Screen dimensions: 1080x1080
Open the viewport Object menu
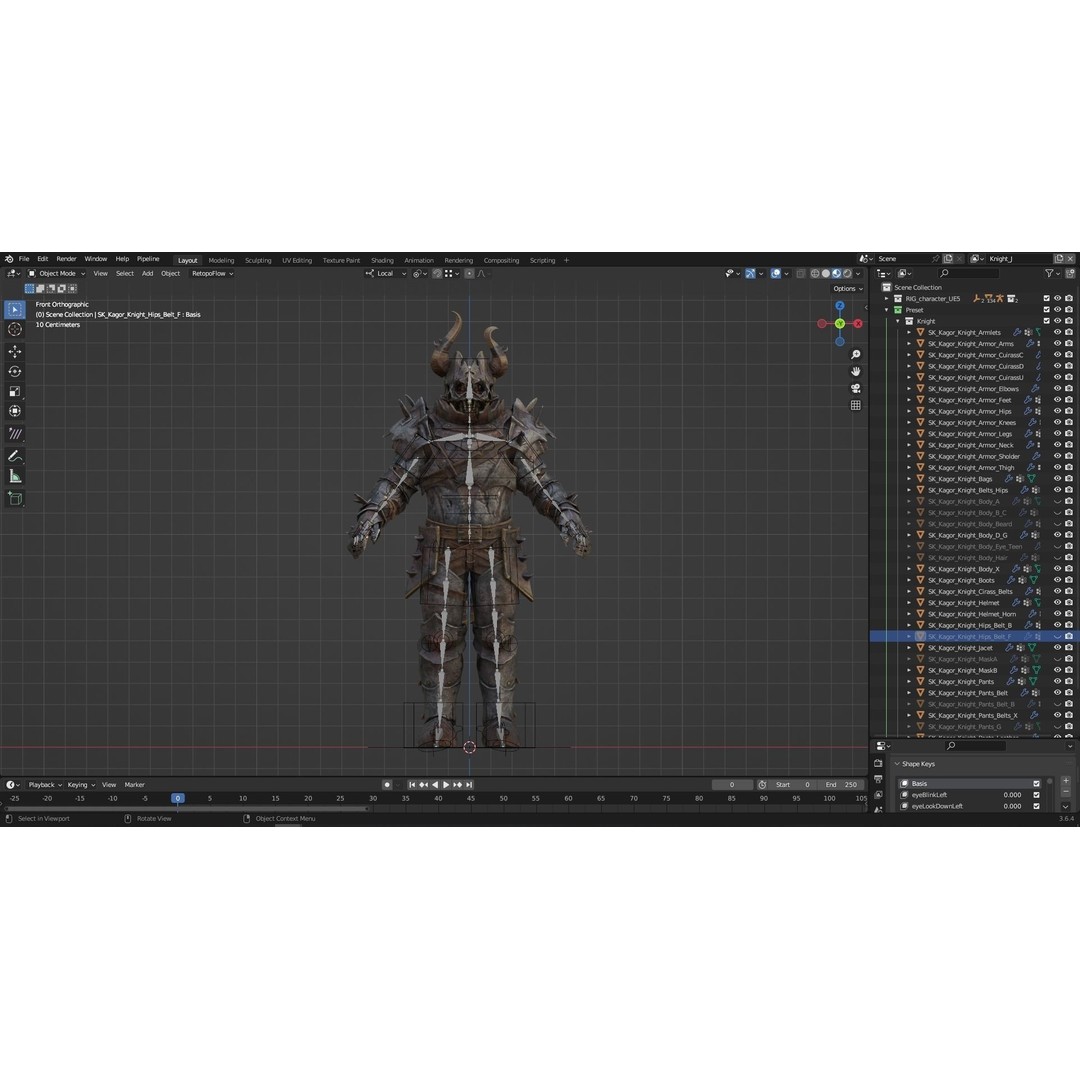click(x=170, y=273)
